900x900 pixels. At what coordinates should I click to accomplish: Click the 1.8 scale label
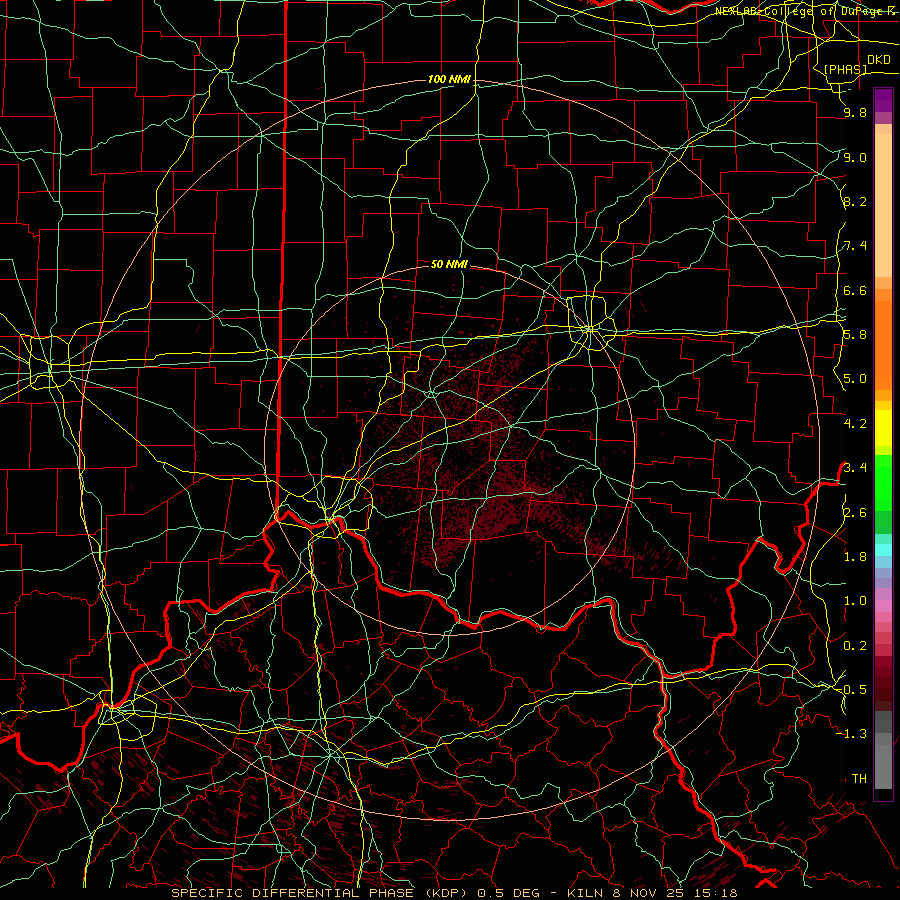855,556
